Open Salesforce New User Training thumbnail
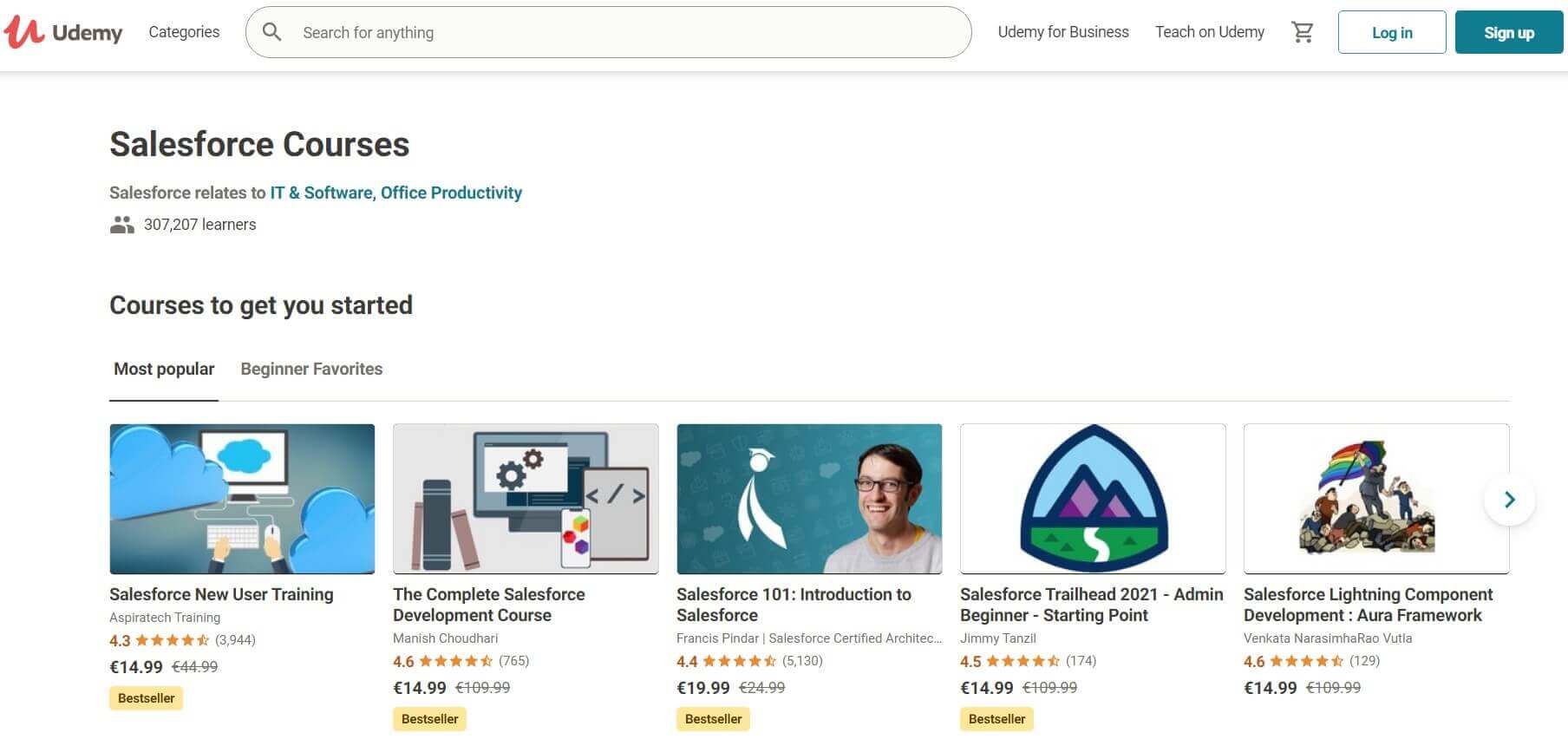The height and width of the screenshot is (746, 1568). [242, 499]
